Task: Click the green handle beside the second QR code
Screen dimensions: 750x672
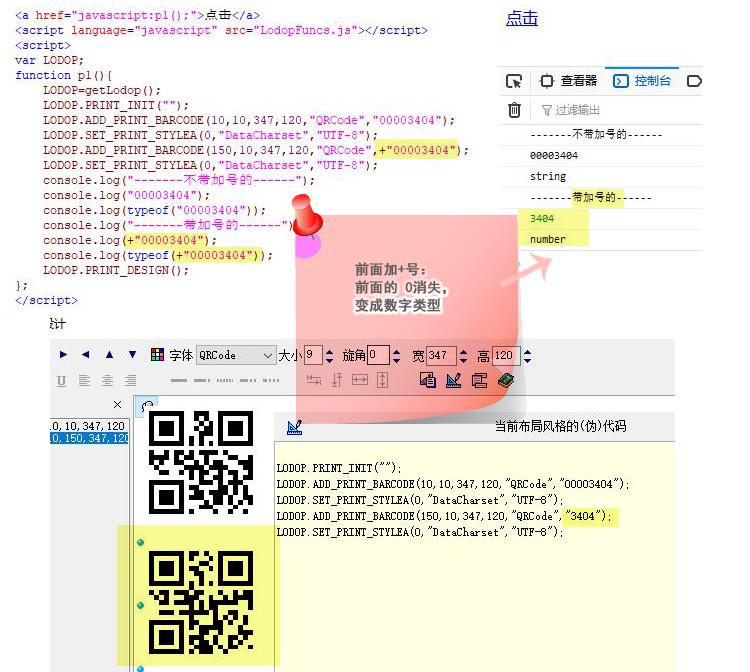Action: [x=140, y=606]
